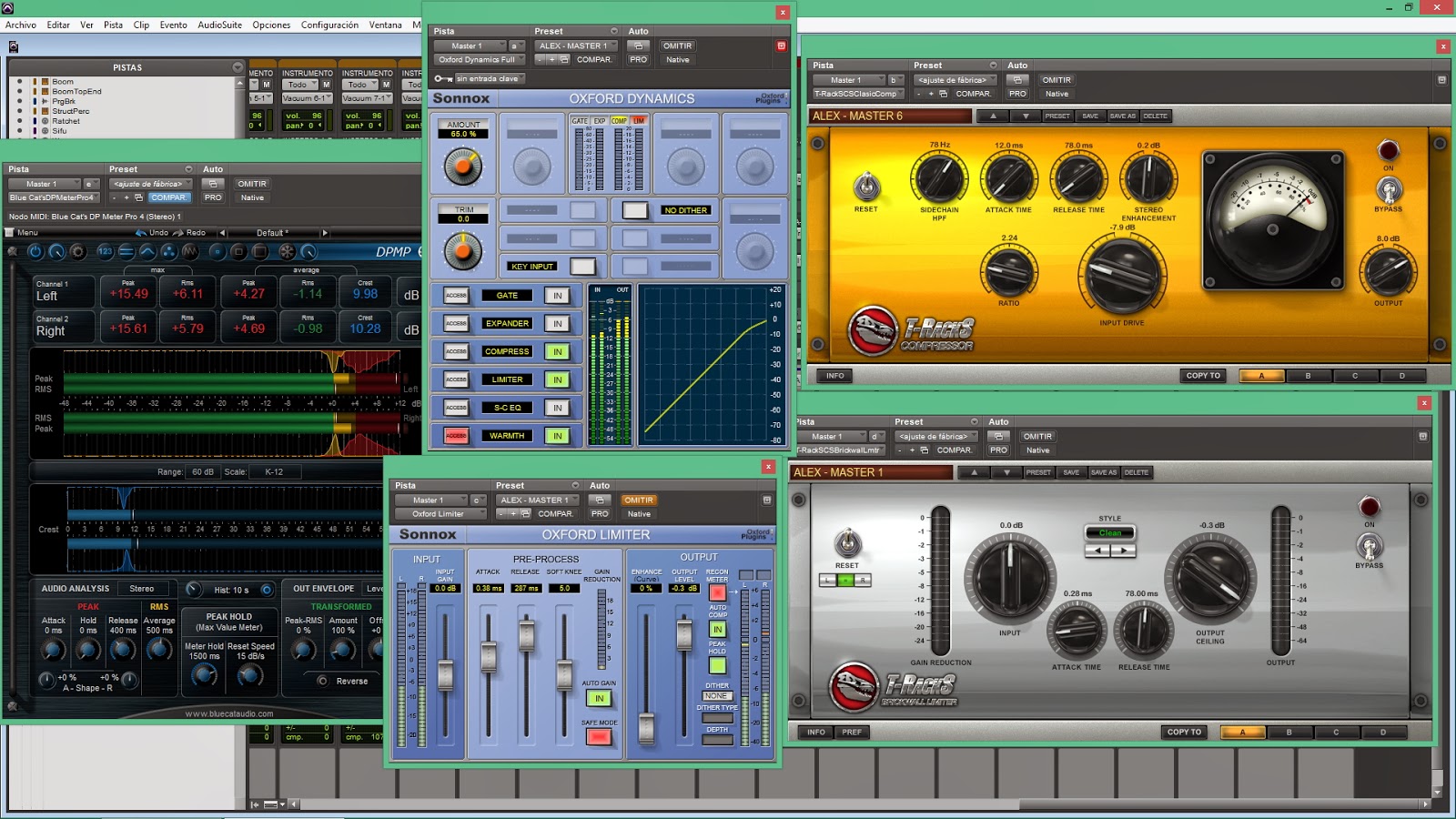Open the Oxford Limiter plugin selector dropdown
This screenshot has height=819, width=1456.
pos(442,514)
